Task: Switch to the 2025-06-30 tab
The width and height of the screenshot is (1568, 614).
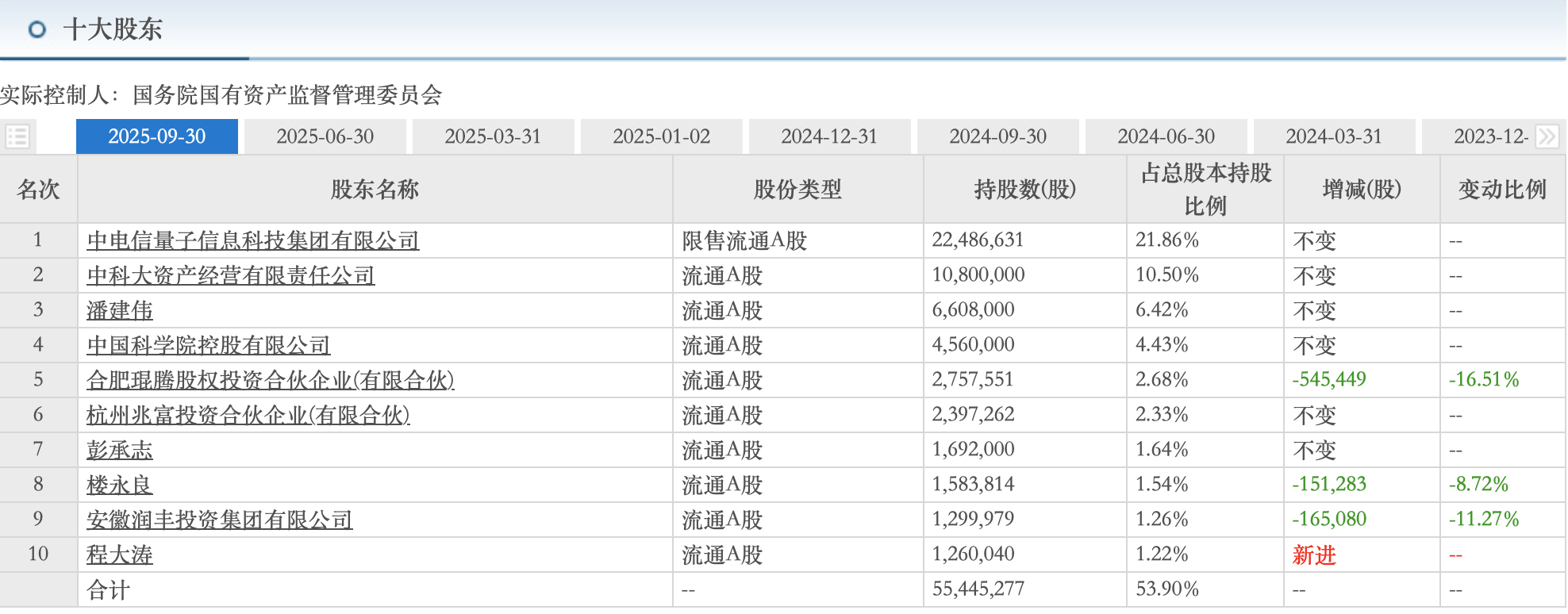Action: pyautogui.click(x=325, y=136)
